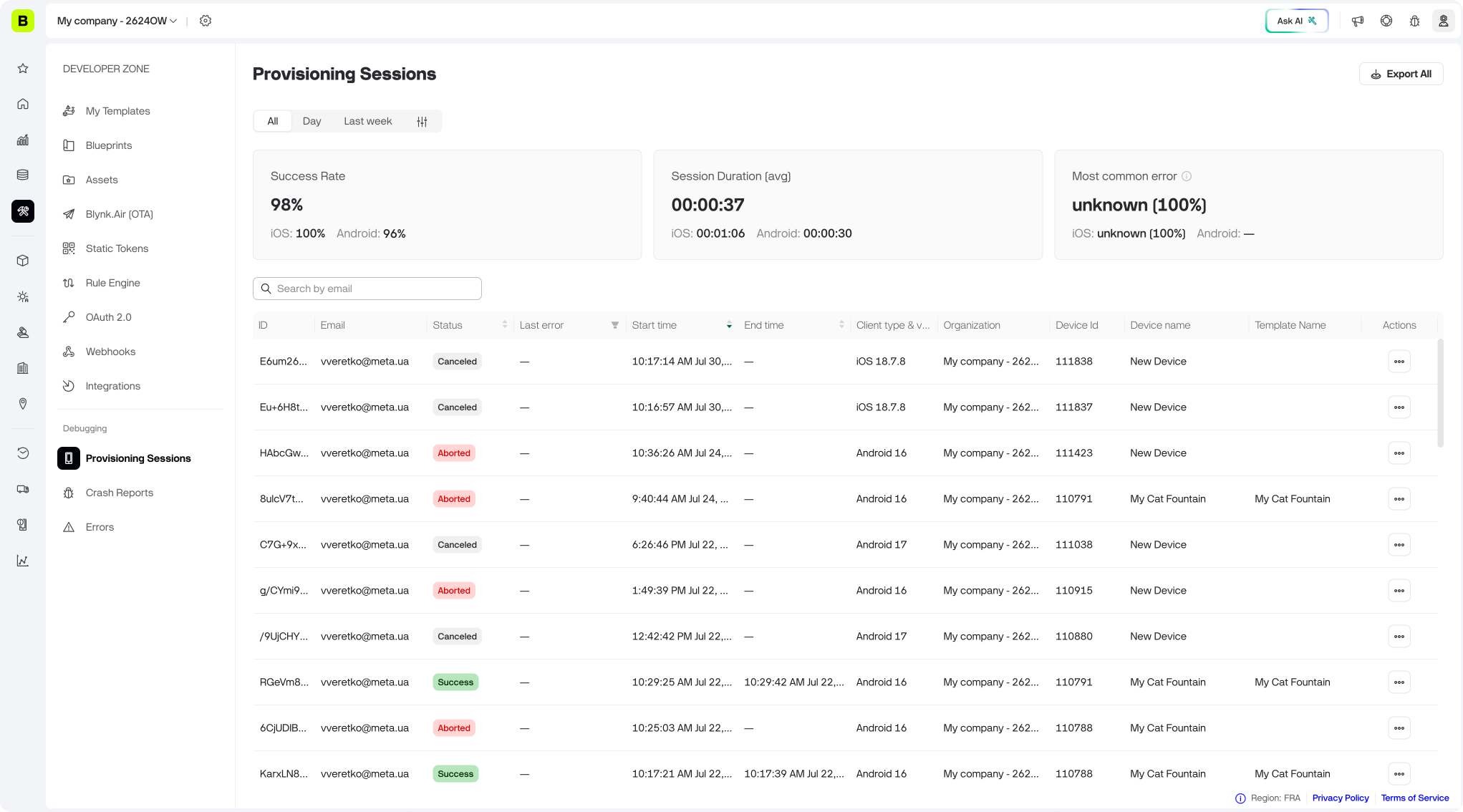Open the Terms of Service link

click(x=1414, y=798)
